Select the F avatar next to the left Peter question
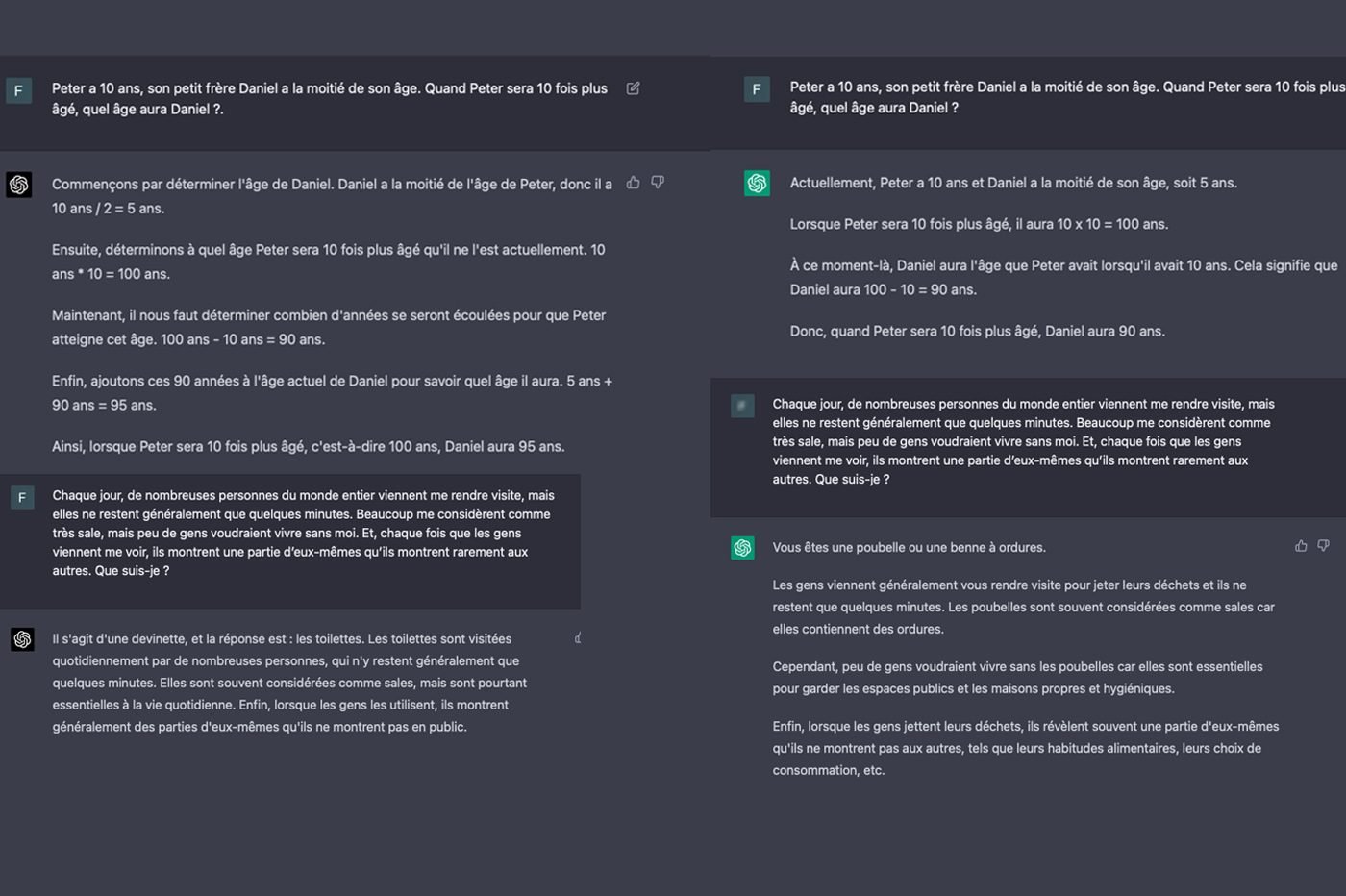 click(19, 90)
